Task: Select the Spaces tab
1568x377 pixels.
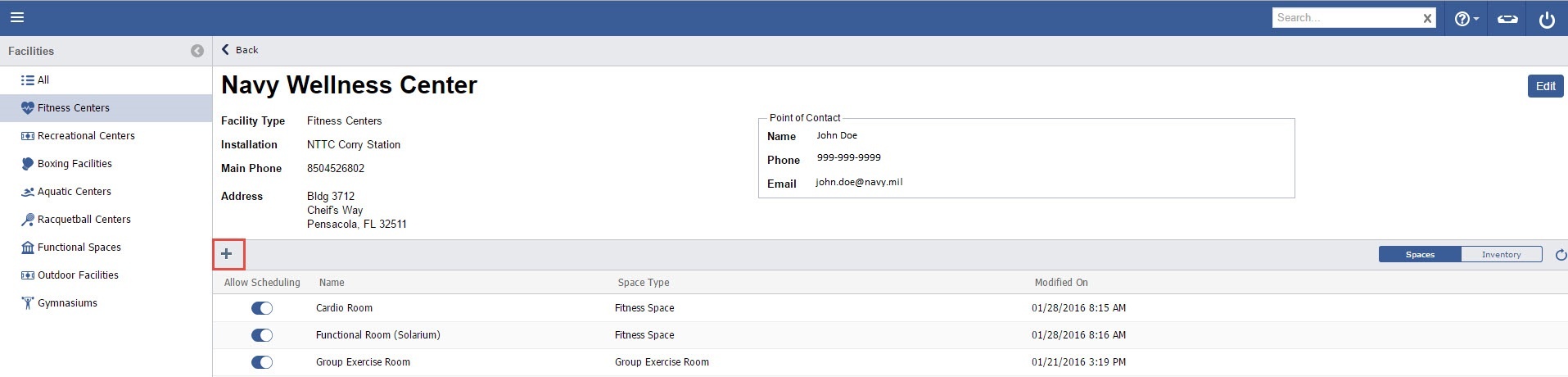Action: point(1420,255)
